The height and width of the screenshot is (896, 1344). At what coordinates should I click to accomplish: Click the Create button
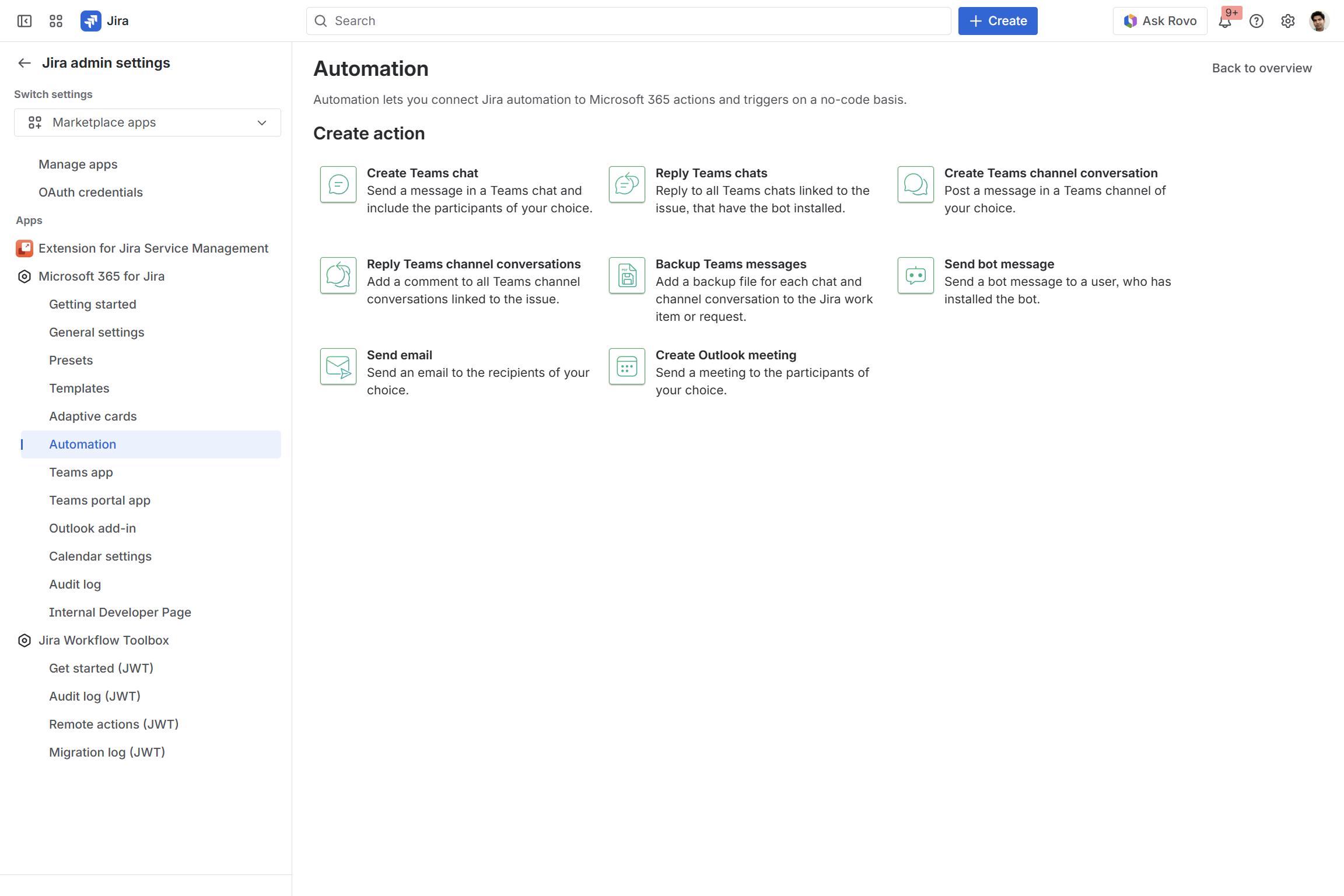(998, 21)
